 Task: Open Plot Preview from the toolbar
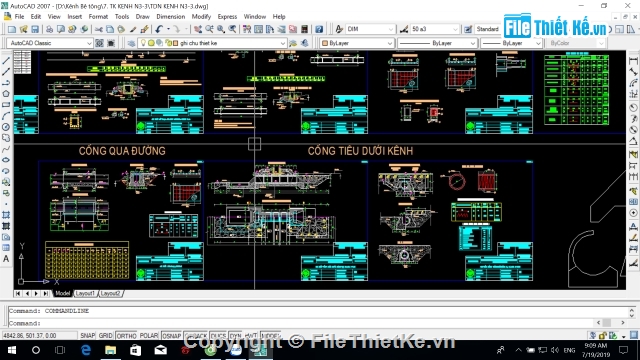(61, 29)
